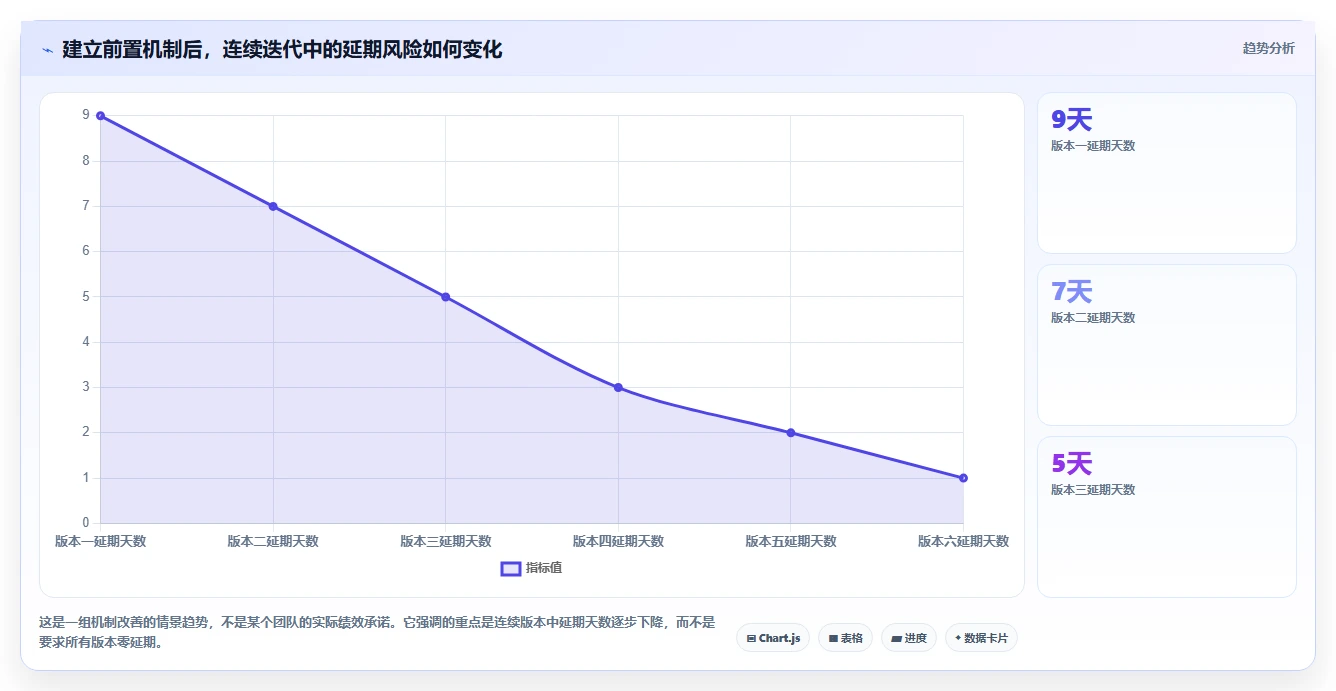Click the data point for 版本四延期天数

coord(618,387)
